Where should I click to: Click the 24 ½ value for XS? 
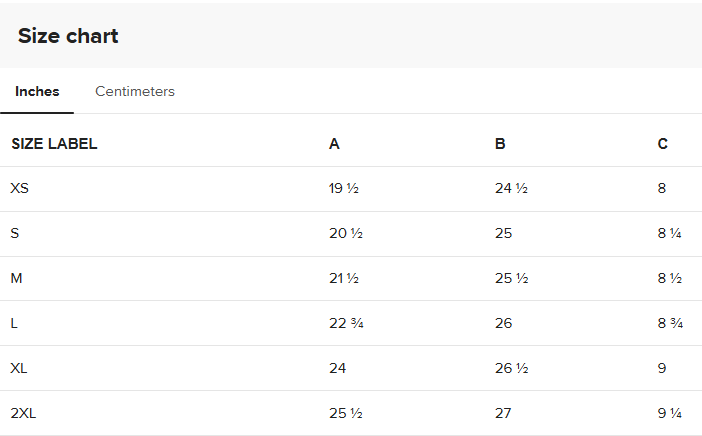pyautogui.click(x=511, y=188)
